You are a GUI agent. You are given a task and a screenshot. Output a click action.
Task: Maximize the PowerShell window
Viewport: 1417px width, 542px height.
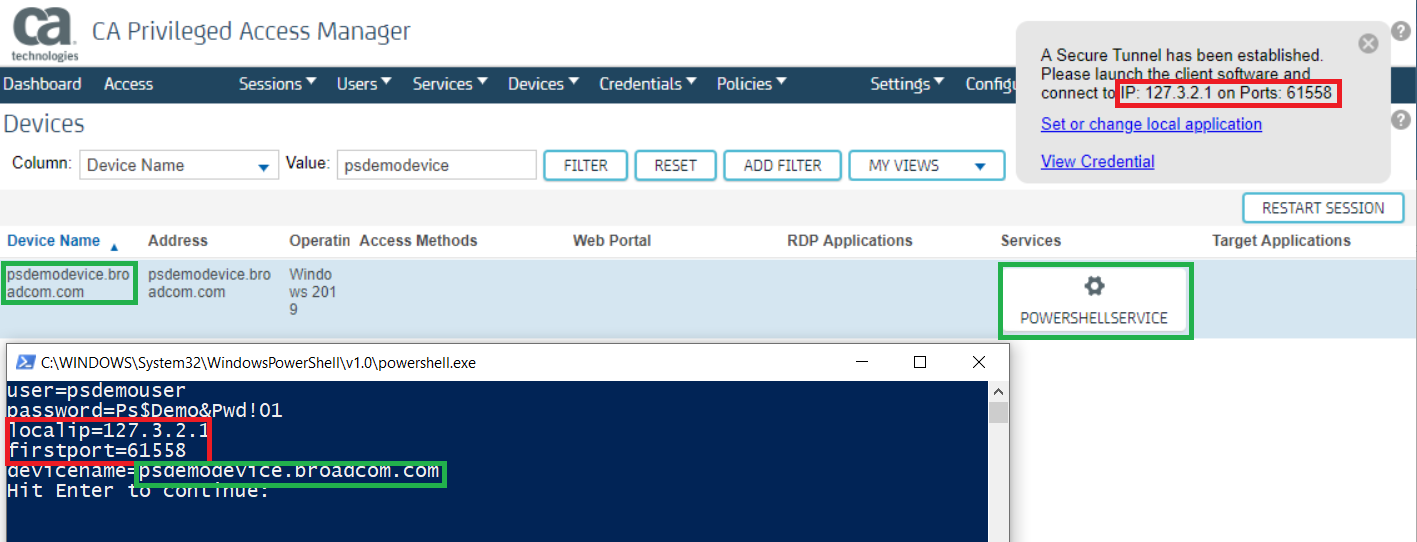(920, 362)
